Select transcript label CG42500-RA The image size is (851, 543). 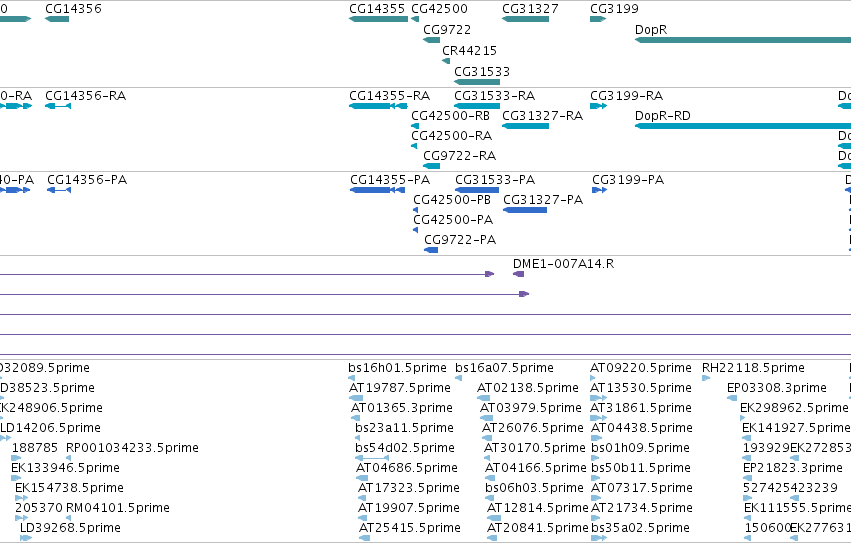[x=452, y=136]
